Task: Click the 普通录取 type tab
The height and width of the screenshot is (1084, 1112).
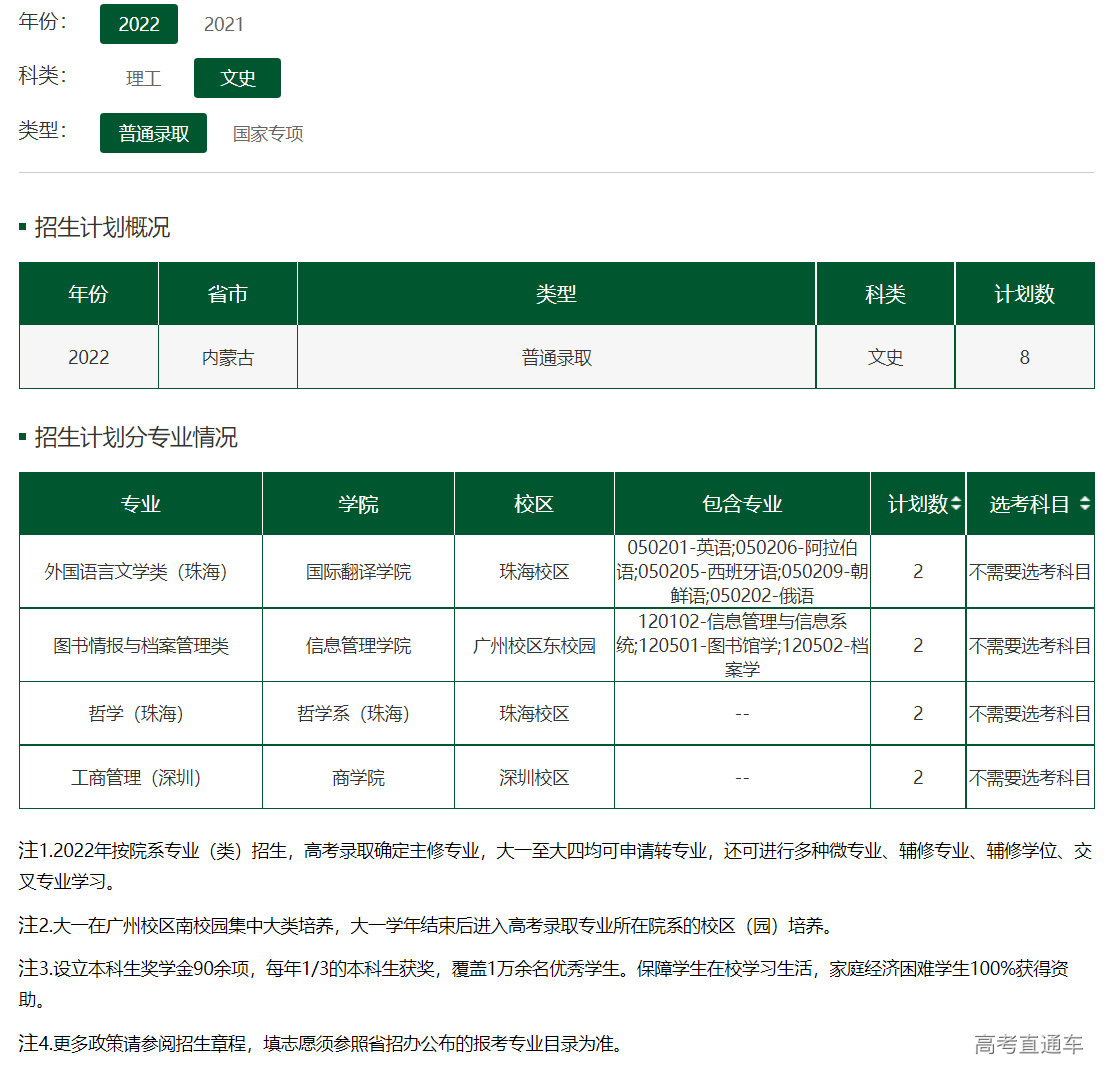Action: point(152,133)
